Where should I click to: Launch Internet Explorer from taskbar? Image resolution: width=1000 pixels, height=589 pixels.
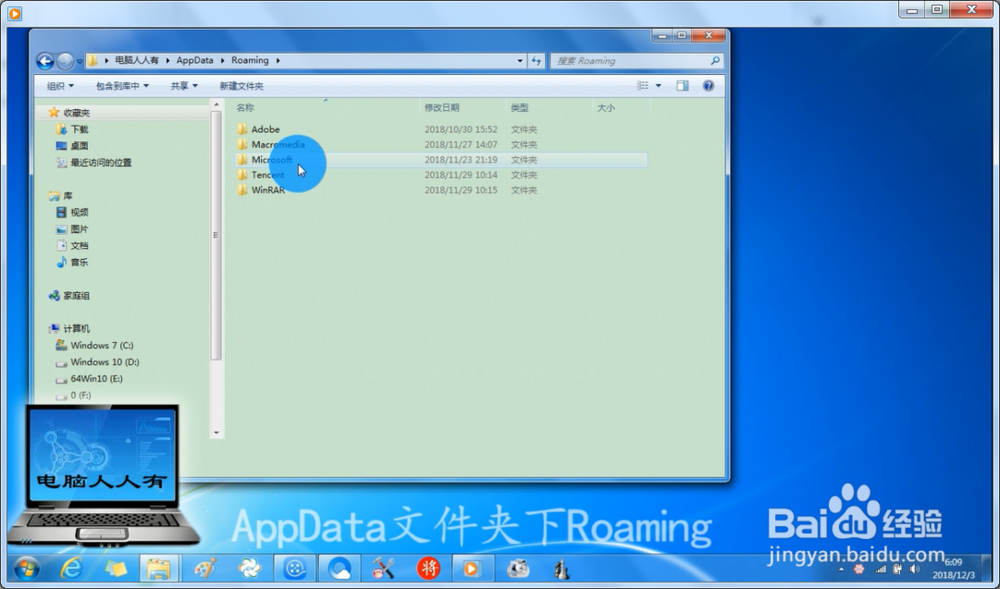coord(71,568)
